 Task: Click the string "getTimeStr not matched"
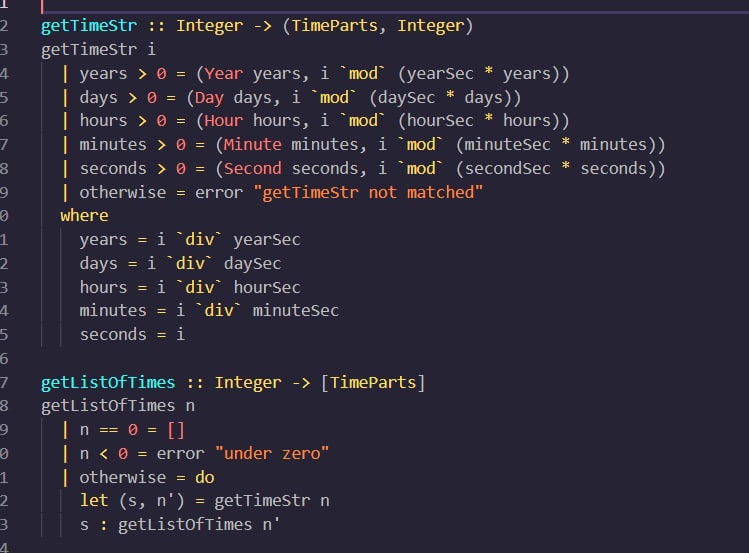coord(368,192)
